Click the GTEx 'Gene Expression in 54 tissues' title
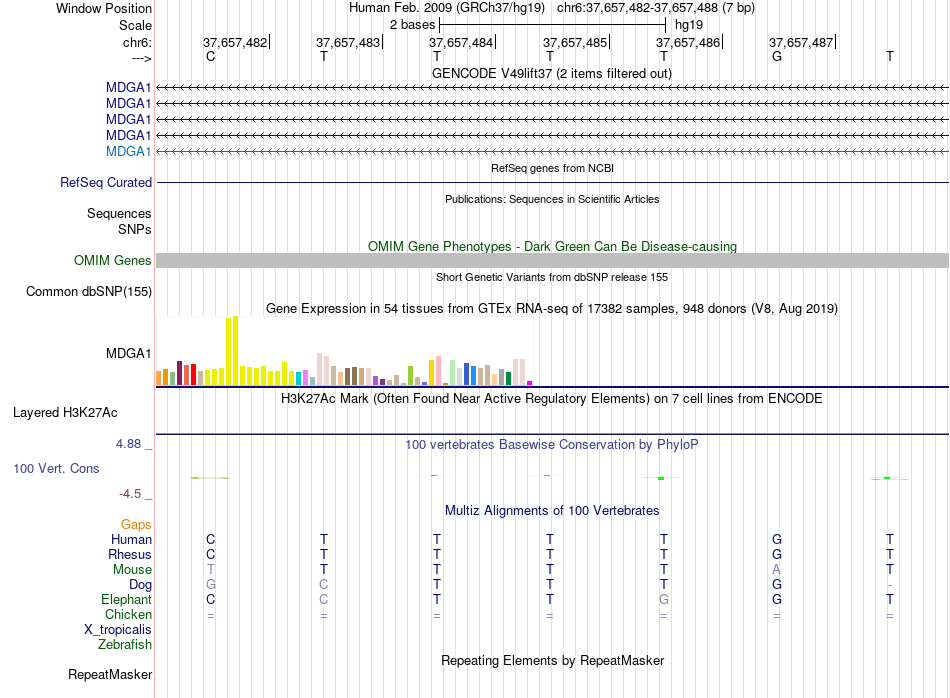950x698 pixels. pyautogui.click(x=552, y=308)
